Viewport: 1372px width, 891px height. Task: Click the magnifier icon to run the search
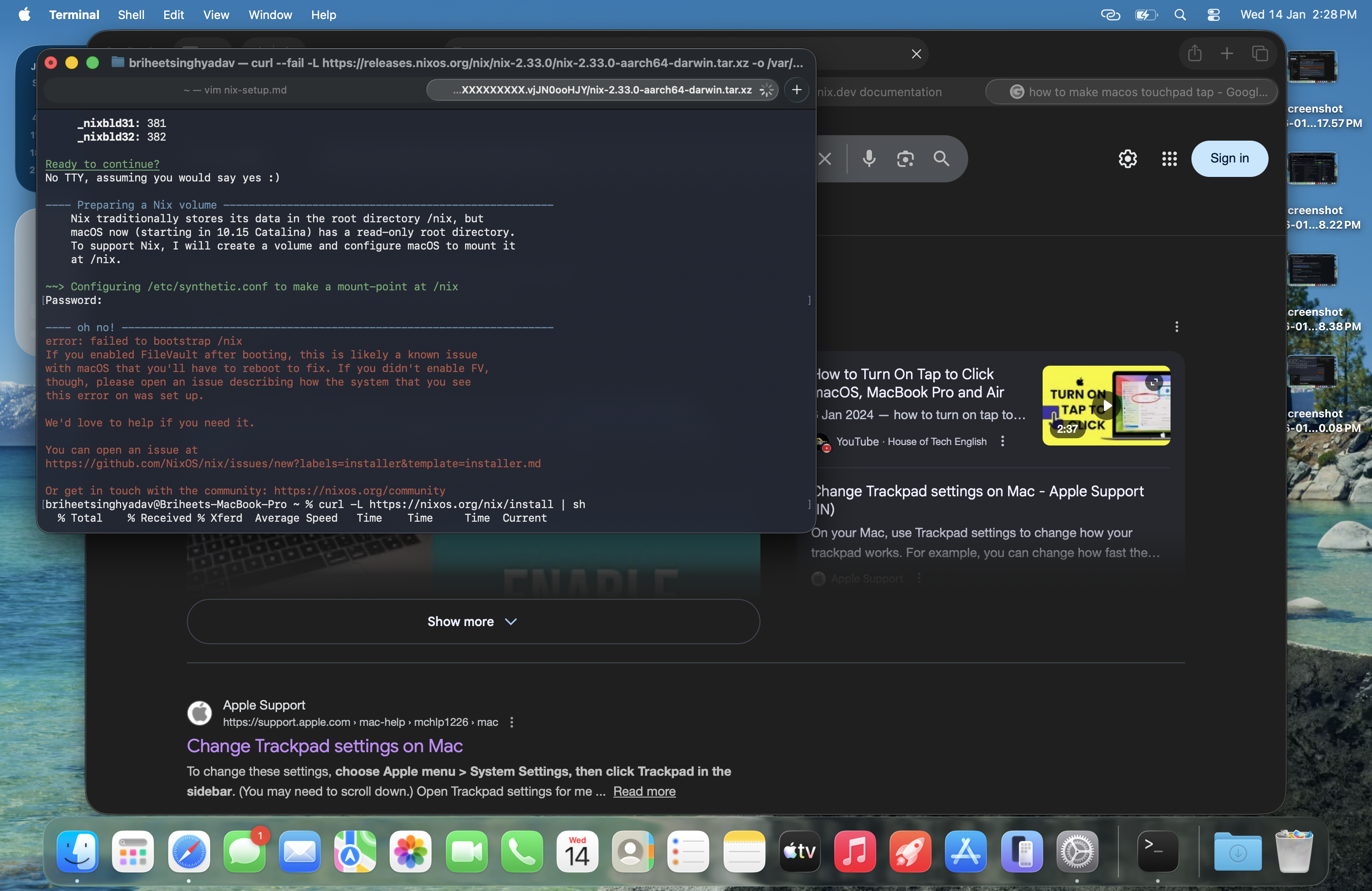coord(942,159)
